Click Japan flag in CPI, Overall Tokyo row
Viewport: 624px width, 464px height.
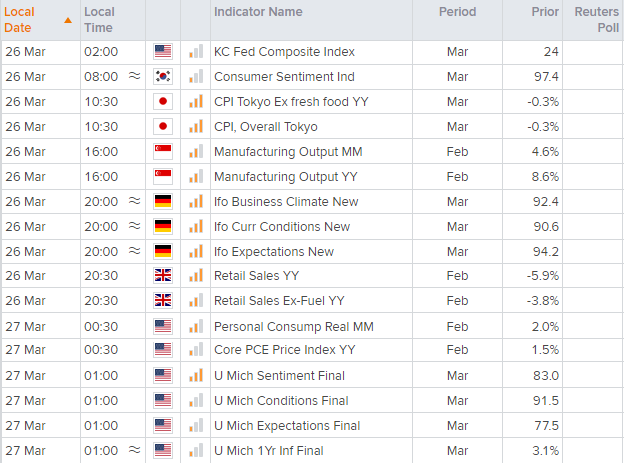(x=163, y=127)
